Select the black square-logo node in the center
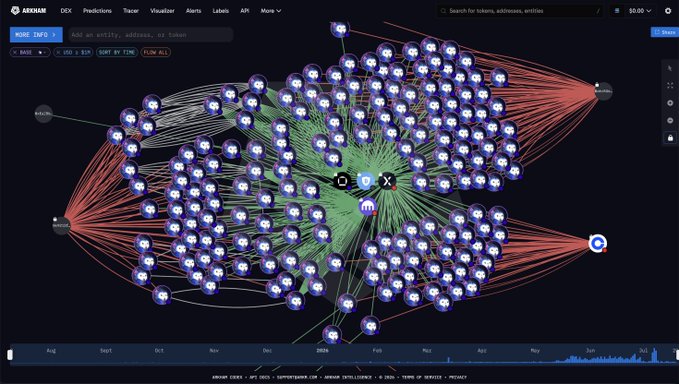Image resolution: width=679 pixels, height=384 pixels. pos(342,181)
